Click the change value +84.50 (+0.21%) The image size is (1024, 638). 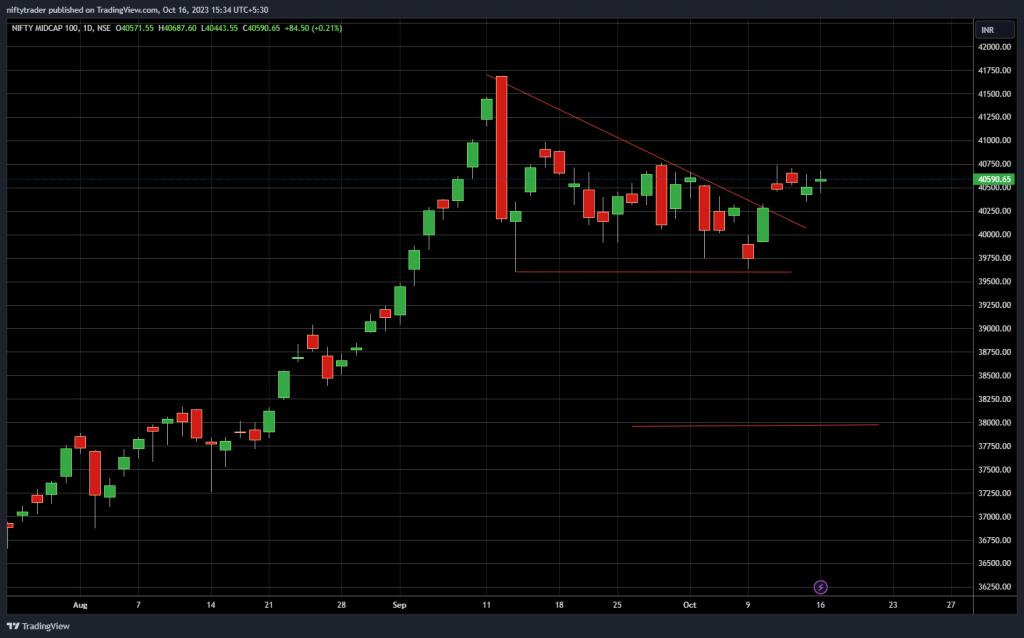click(x=313, y=28)
